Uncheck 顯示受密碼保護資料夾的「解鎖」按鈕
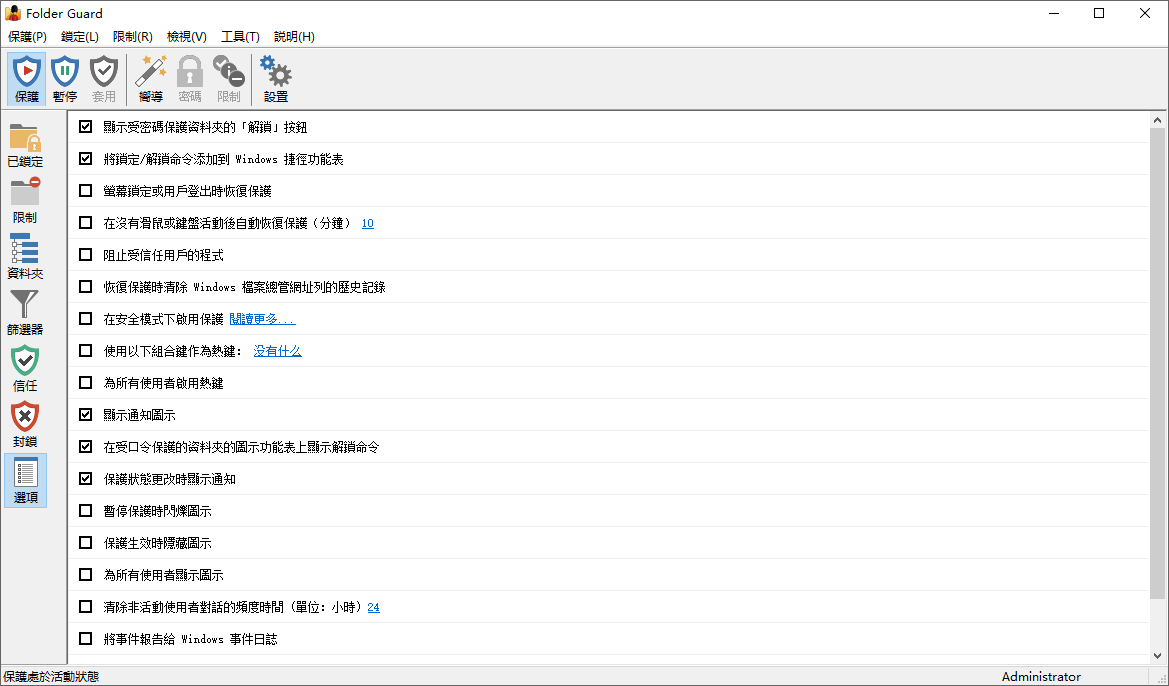This screenshot has height=686, width=1169. click(x=86, y=127)
